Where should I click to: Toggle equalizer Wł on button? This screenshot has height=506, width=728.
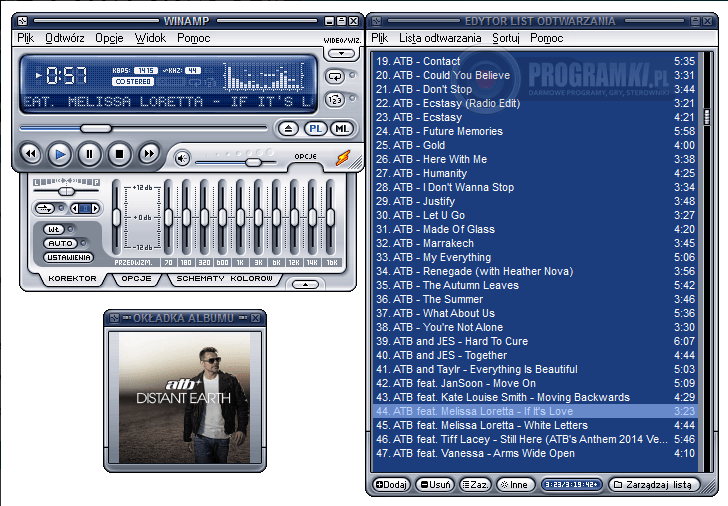pyautogui.click(x=54, y=229)
